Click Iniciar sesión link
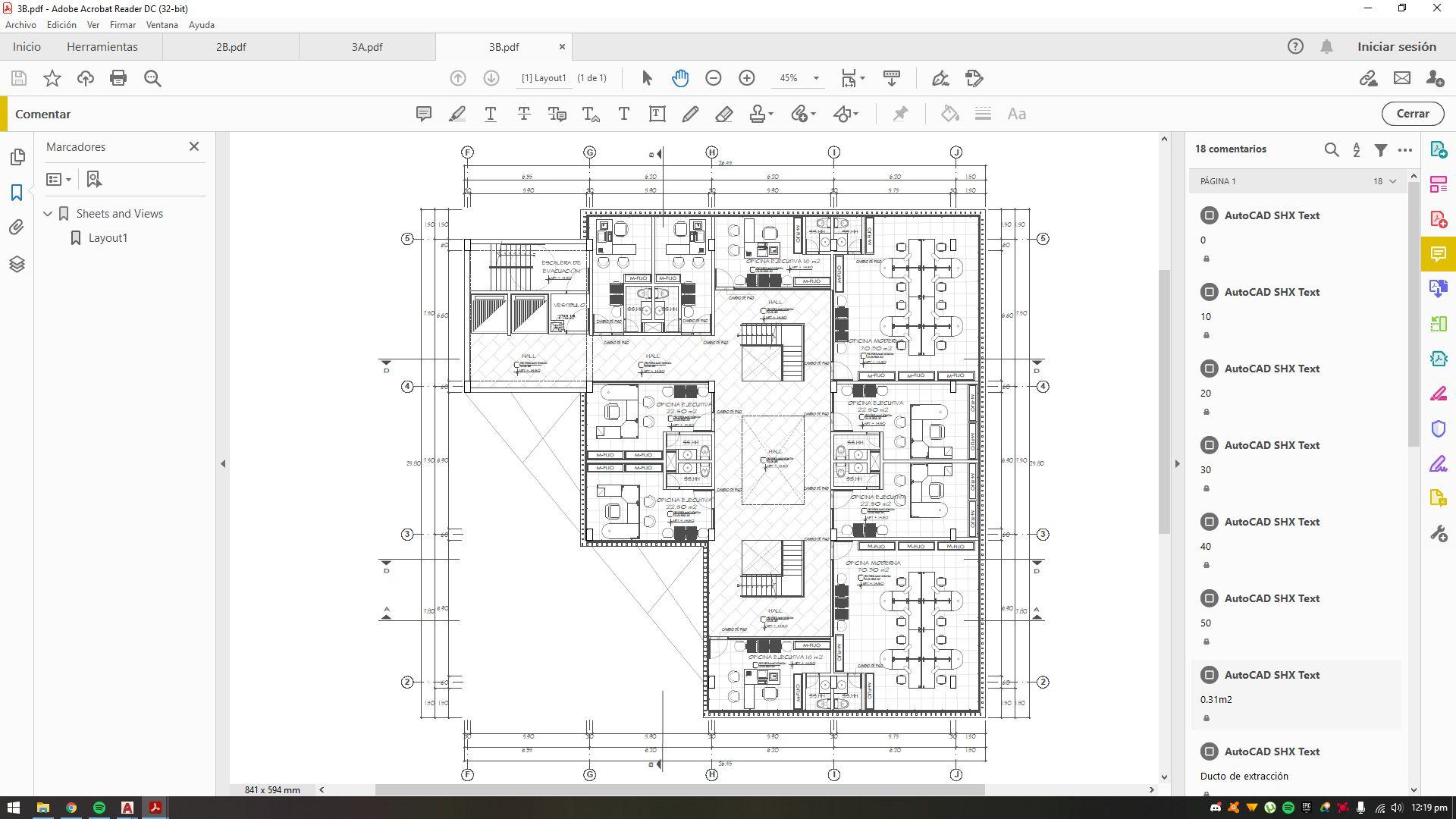 [1396, 47]
